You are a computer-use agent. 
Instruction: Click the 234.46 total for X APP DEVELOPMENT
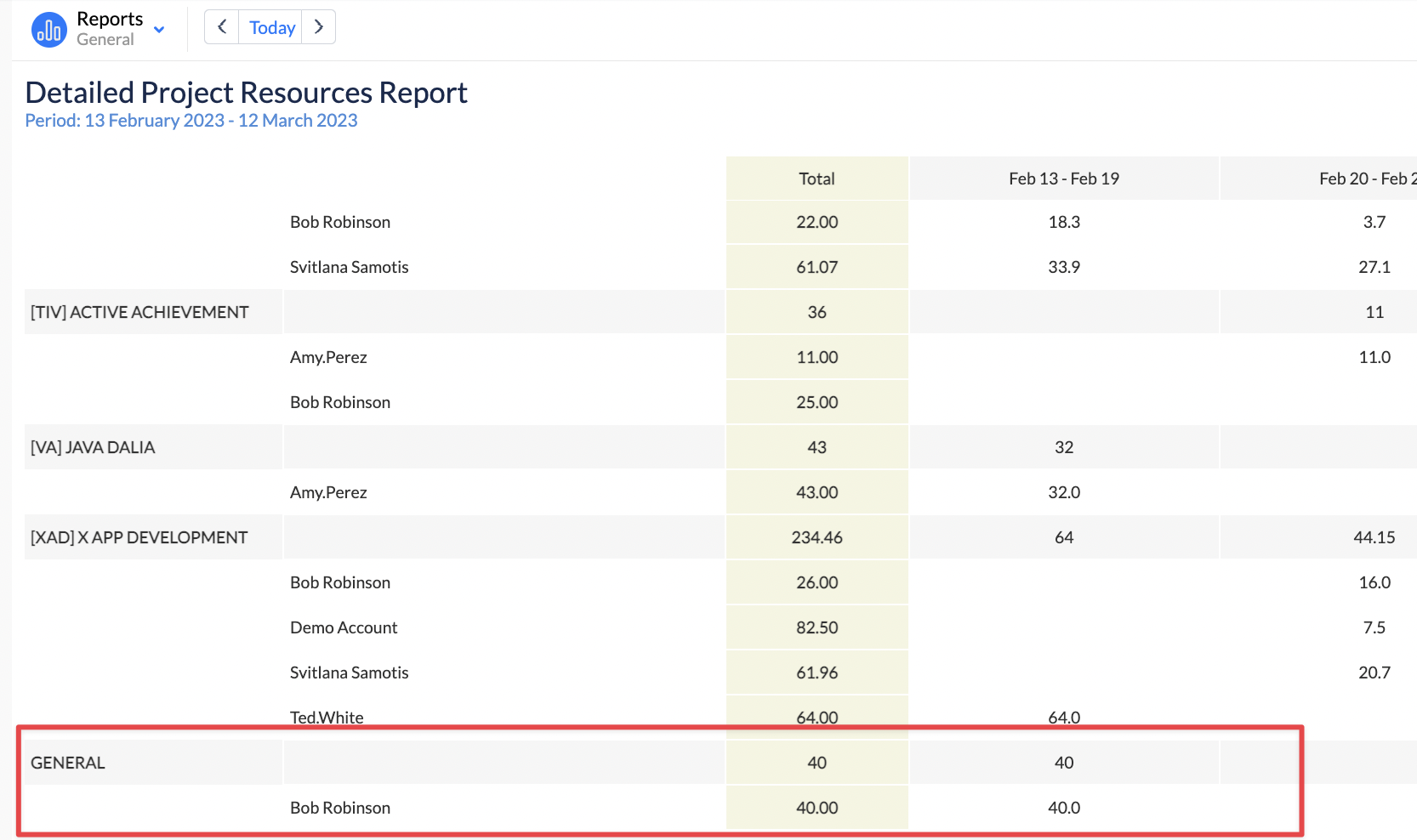pos(817,537)
